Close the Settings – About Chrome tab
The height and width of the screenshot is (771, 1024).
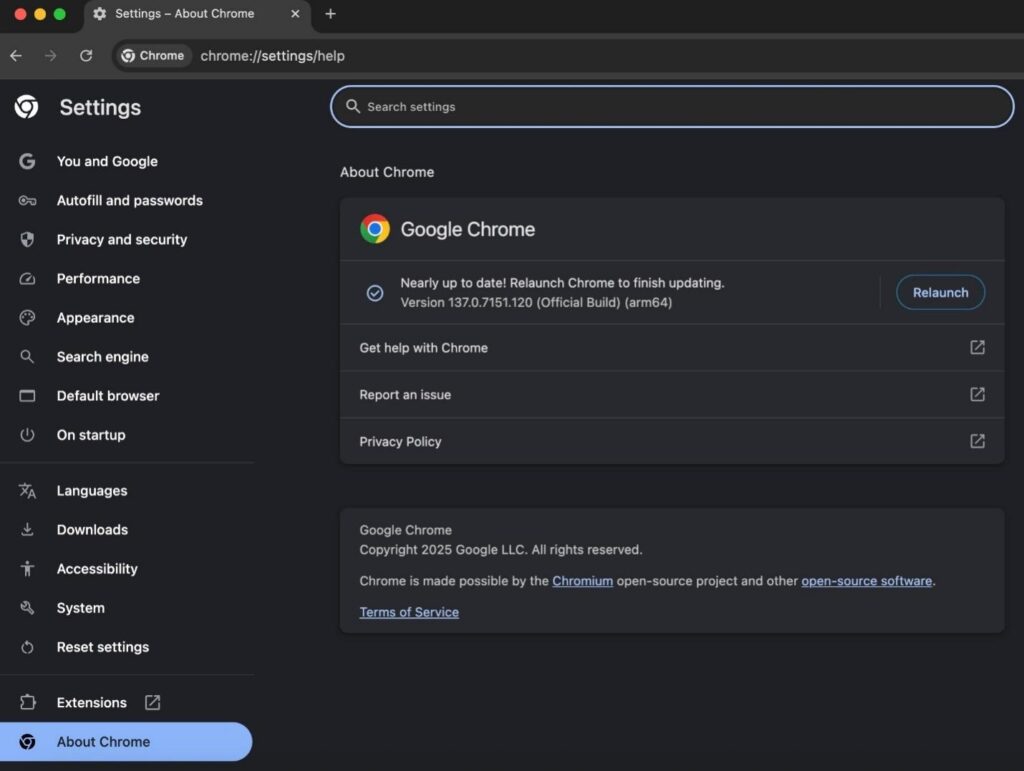click(x=295, y=14)
